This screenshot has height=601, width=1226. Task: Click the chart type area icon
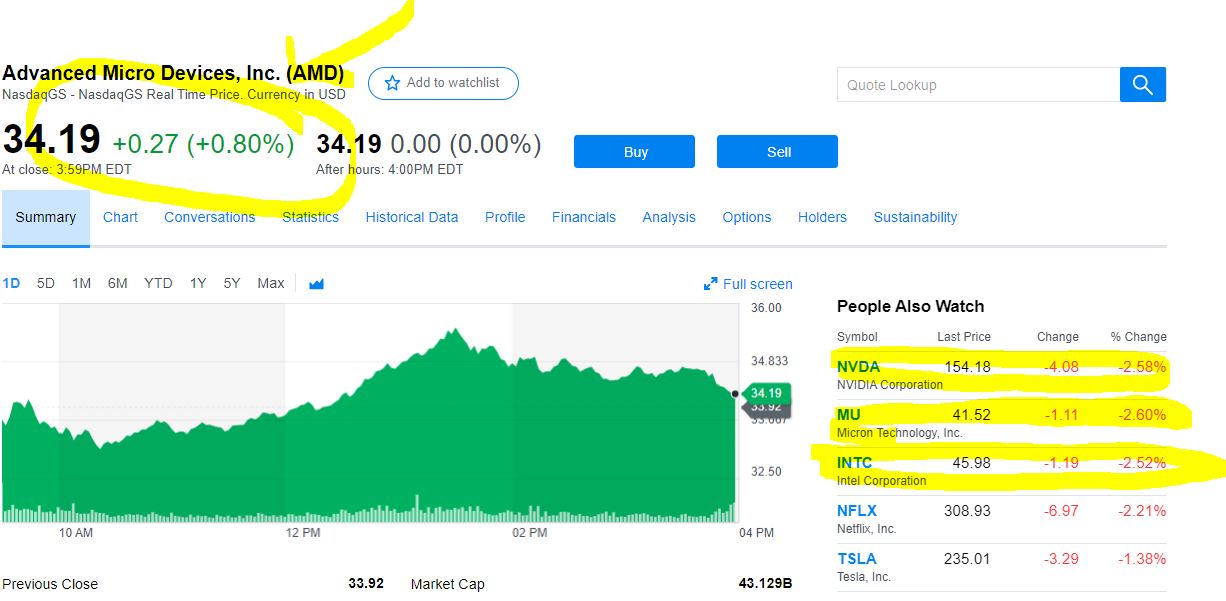point(317,284)
